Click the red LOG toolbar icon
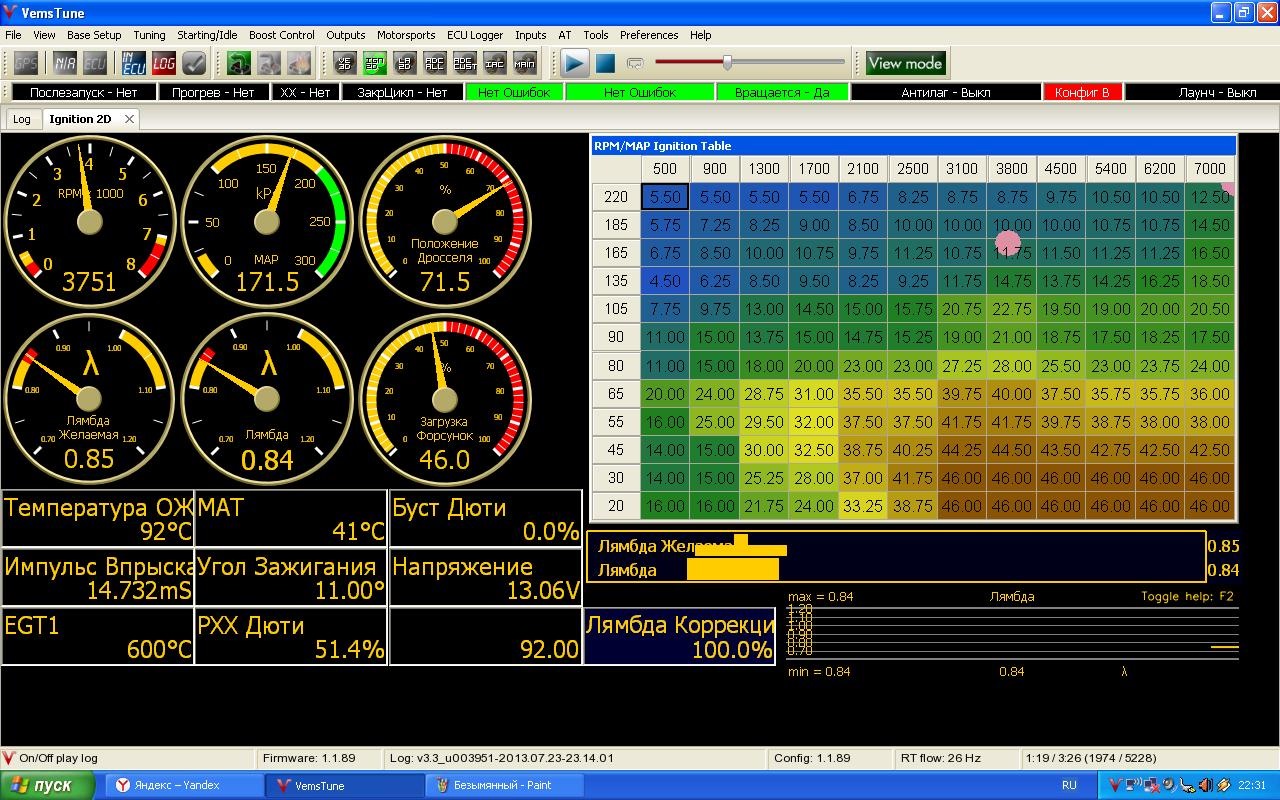Image resolution: width=1280 pixels, height=800 pixels. pyautogui.click(x=164, y=63)
